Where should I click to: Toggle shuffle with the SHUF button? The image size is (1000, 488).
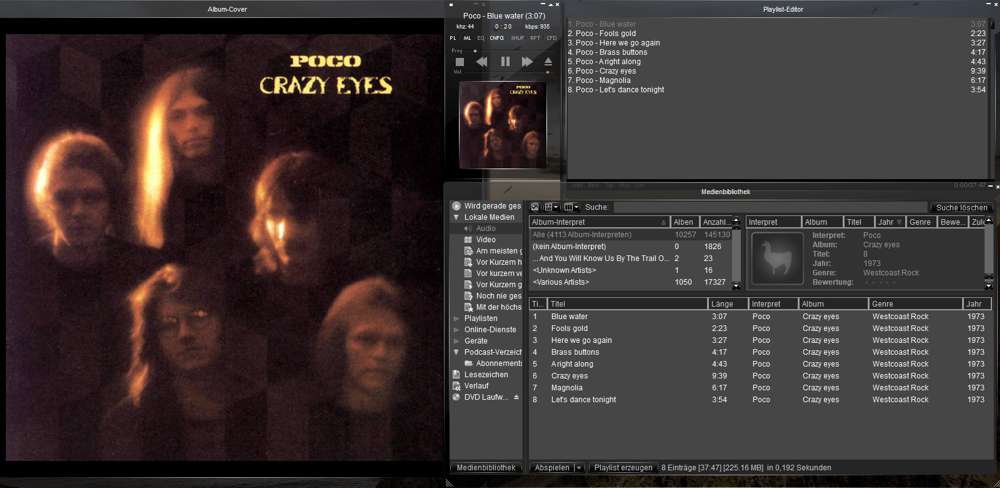(517, 38)
